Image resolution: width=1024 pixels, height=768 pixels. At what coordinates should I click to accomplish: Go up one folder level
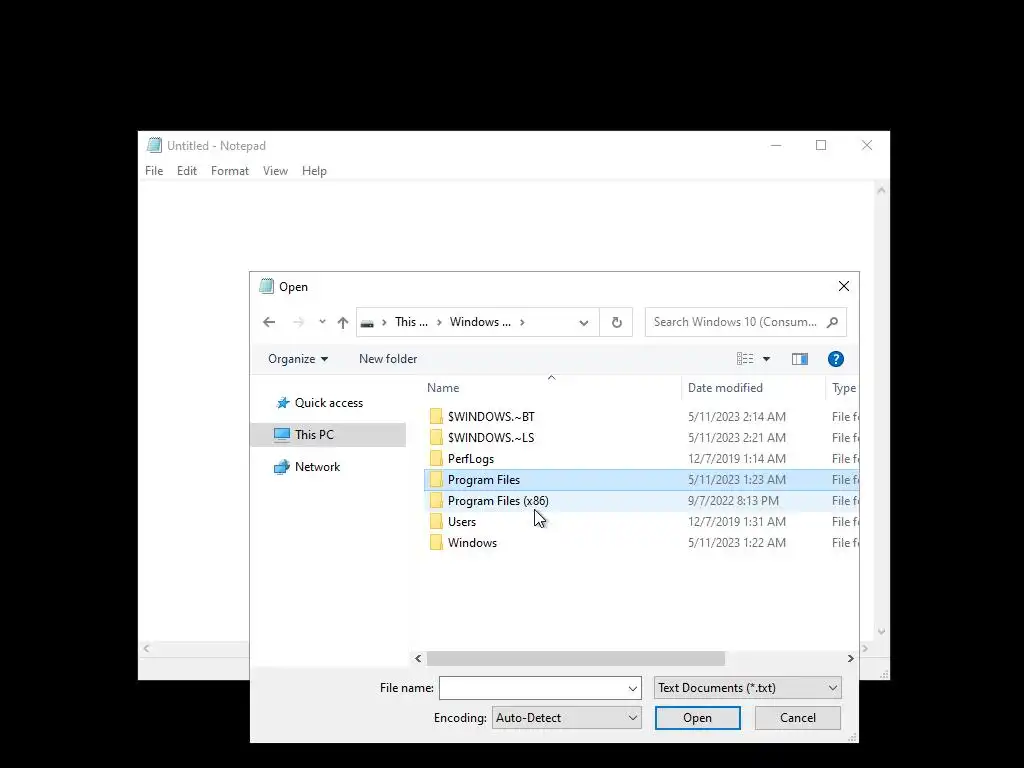coord(343,322)
